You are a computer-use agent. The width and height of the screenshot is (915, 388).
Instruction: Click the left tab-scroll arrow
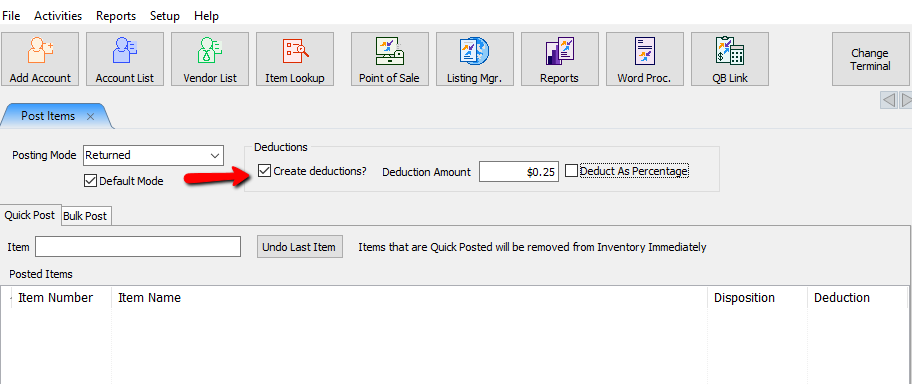point(889,101)
